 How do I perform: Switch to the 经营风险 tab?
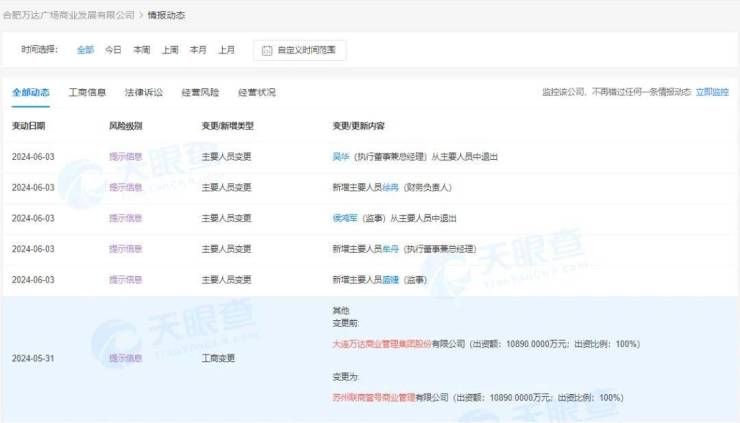(x=200, y=92)
